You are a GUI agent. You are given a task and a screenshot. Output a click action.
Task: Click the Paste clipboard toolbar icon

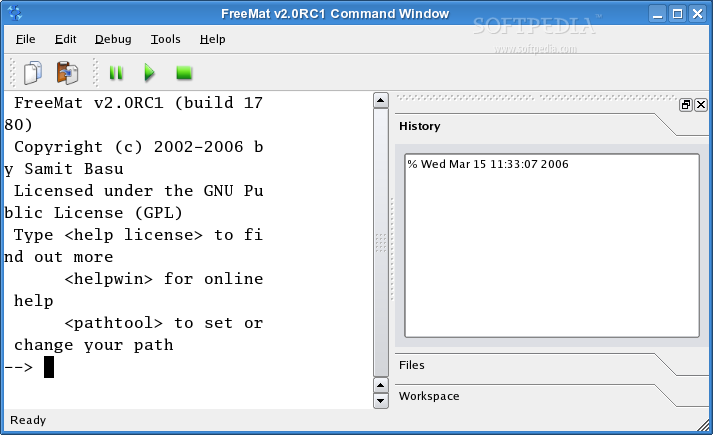click(x=67, y=73)
